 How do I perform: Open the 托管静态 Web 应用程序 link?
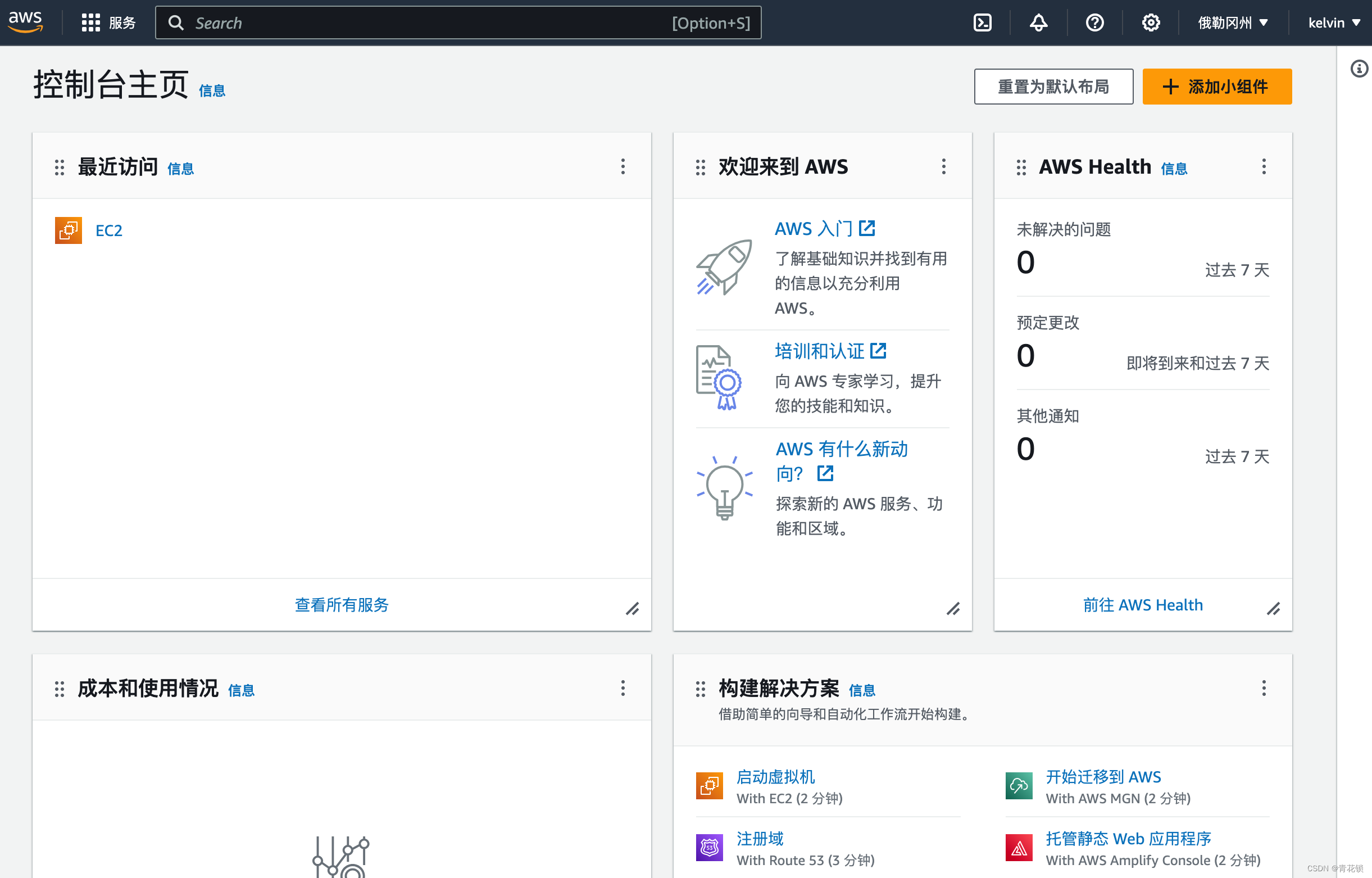(1128, 839)
